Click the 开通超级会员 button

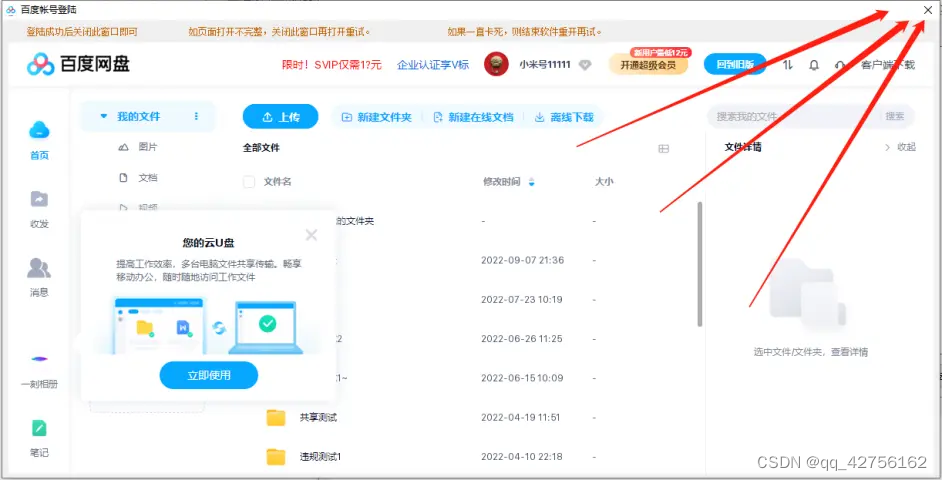[x=648, y=65]
